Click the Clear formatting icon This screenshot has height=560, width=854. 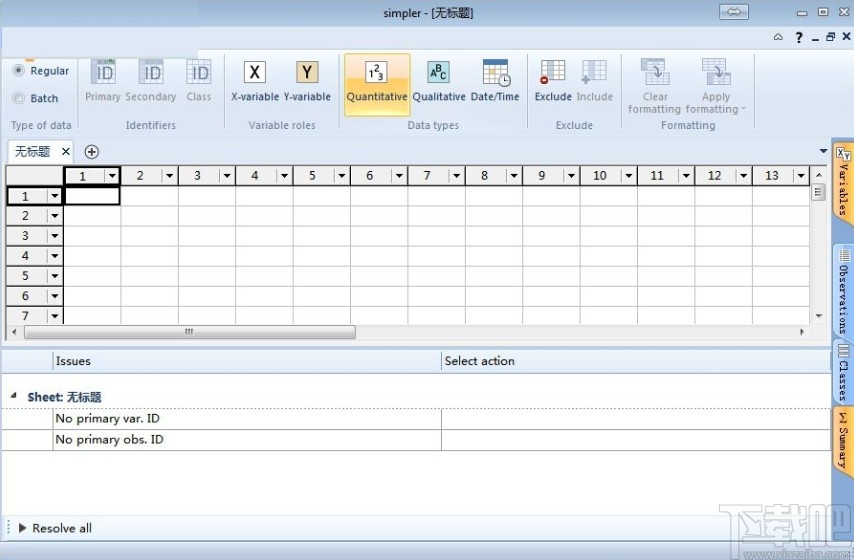coord(655,73)
